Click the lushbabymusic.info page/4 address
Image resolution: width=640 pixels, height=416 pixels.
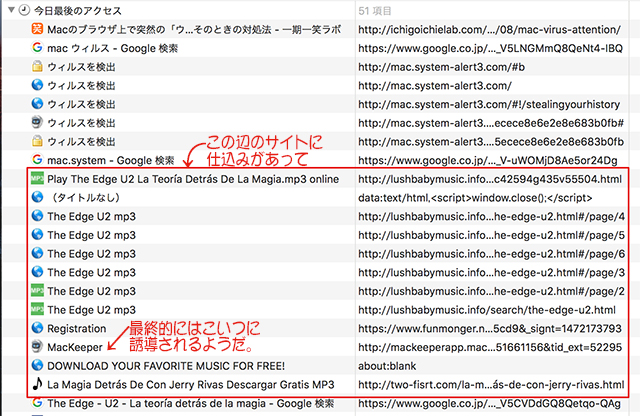(x=491, y=216)
